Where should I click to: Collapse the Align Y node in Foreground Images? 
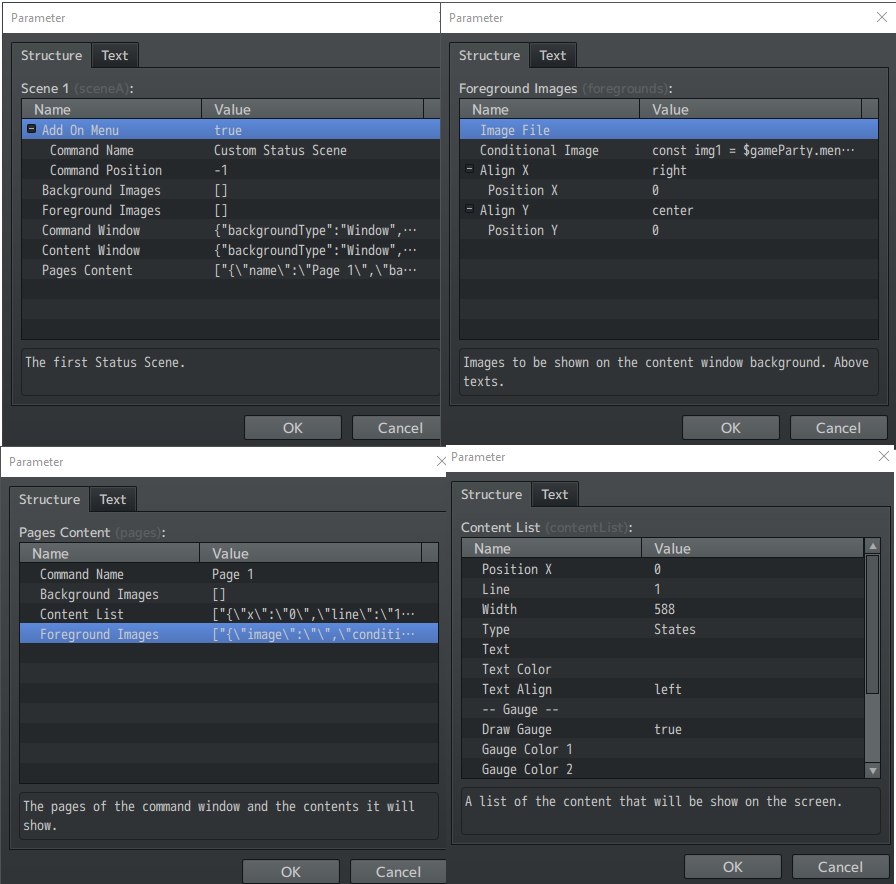(x=470, y=209)
